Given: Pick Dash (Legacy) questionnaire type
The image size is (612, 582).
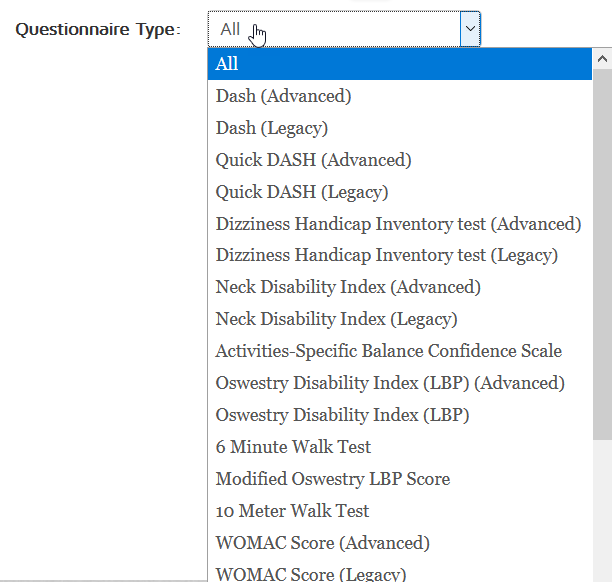Looking at the screenshot, I should [271, 128].
